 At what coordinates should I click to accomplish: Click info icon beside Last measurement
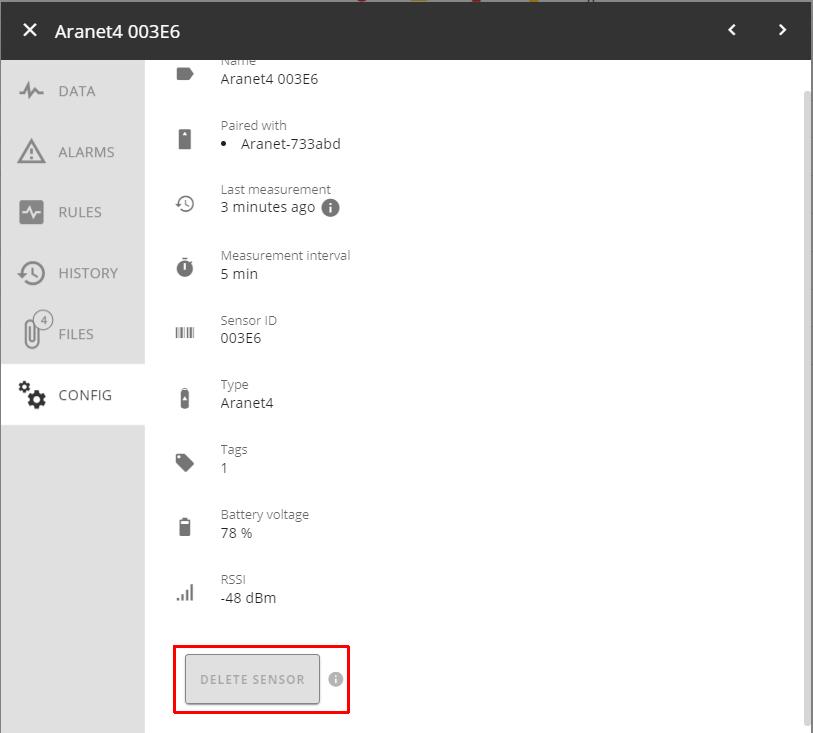point(330,208)
